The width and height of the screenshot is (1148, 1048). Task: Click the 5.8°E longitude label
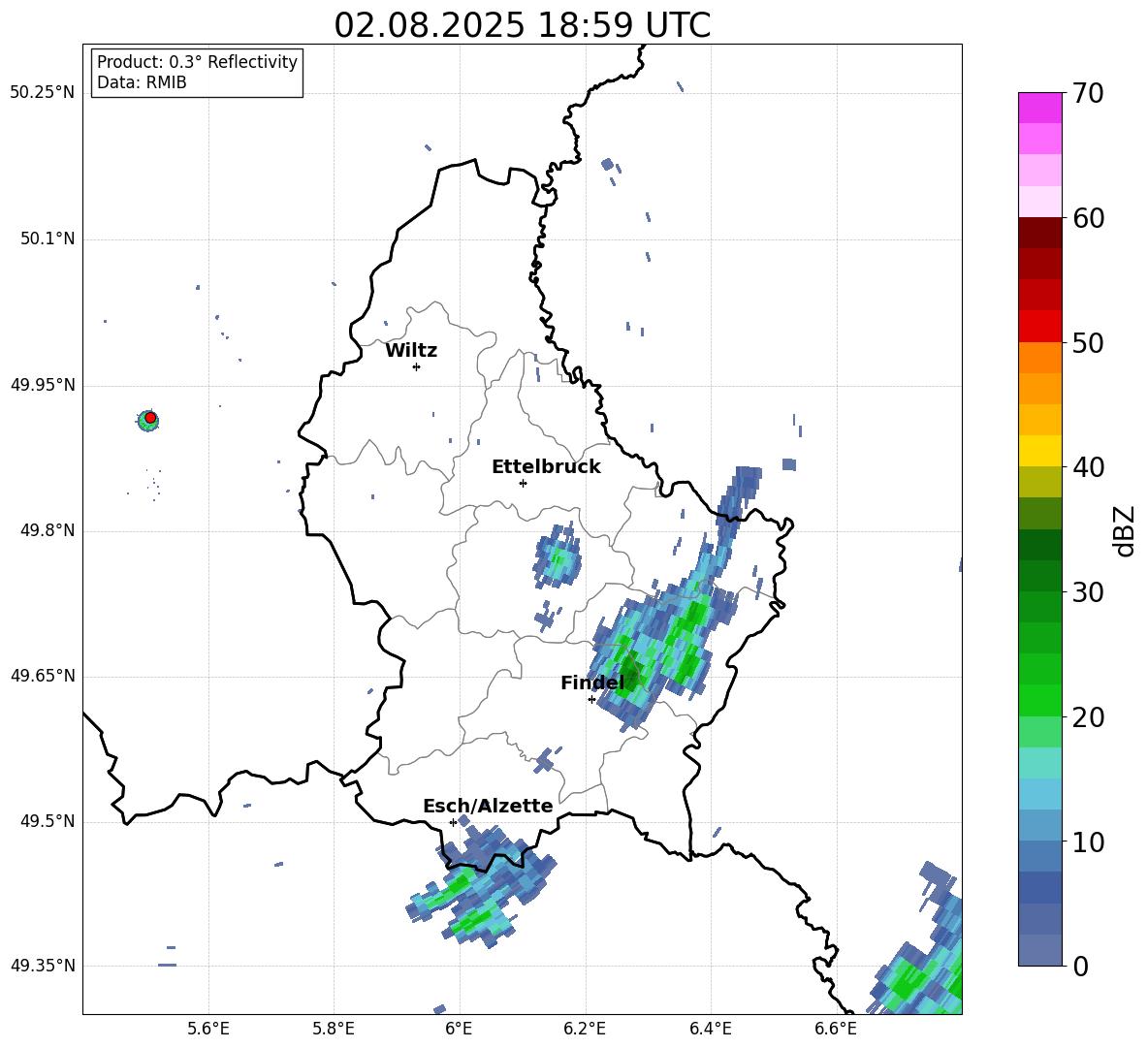point(334,1030)
